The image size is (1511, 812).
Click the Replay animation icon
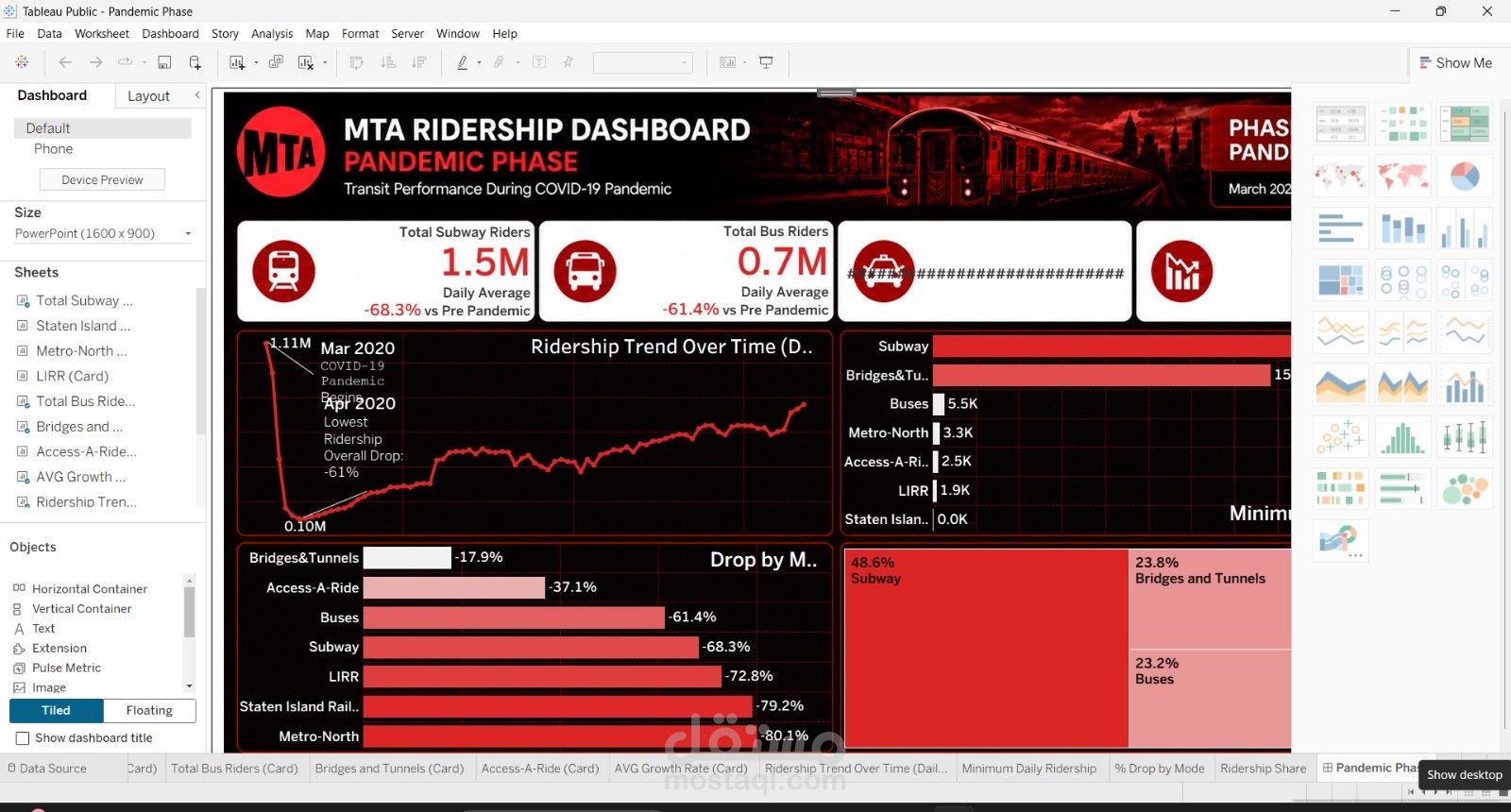pos(125,62)
